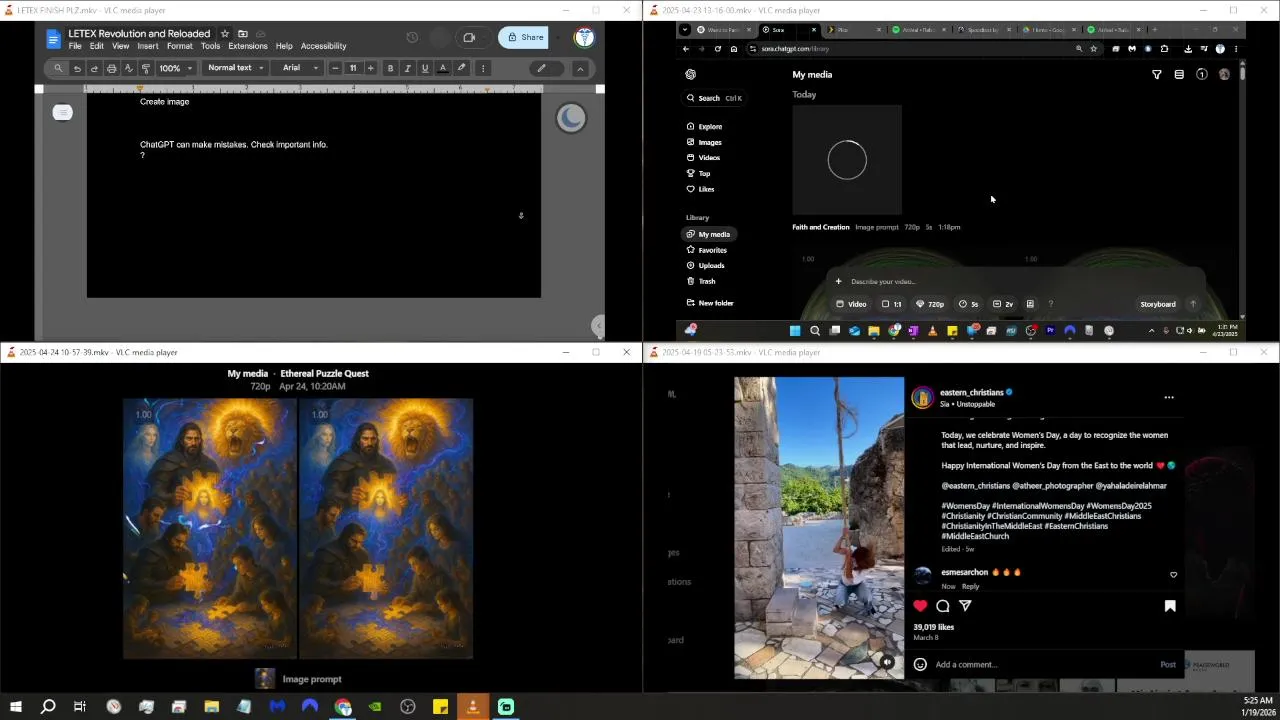Like the Instagram post with heart icon
The width and height of the screenshot is (1280, 720).
(x=920, y=606)
